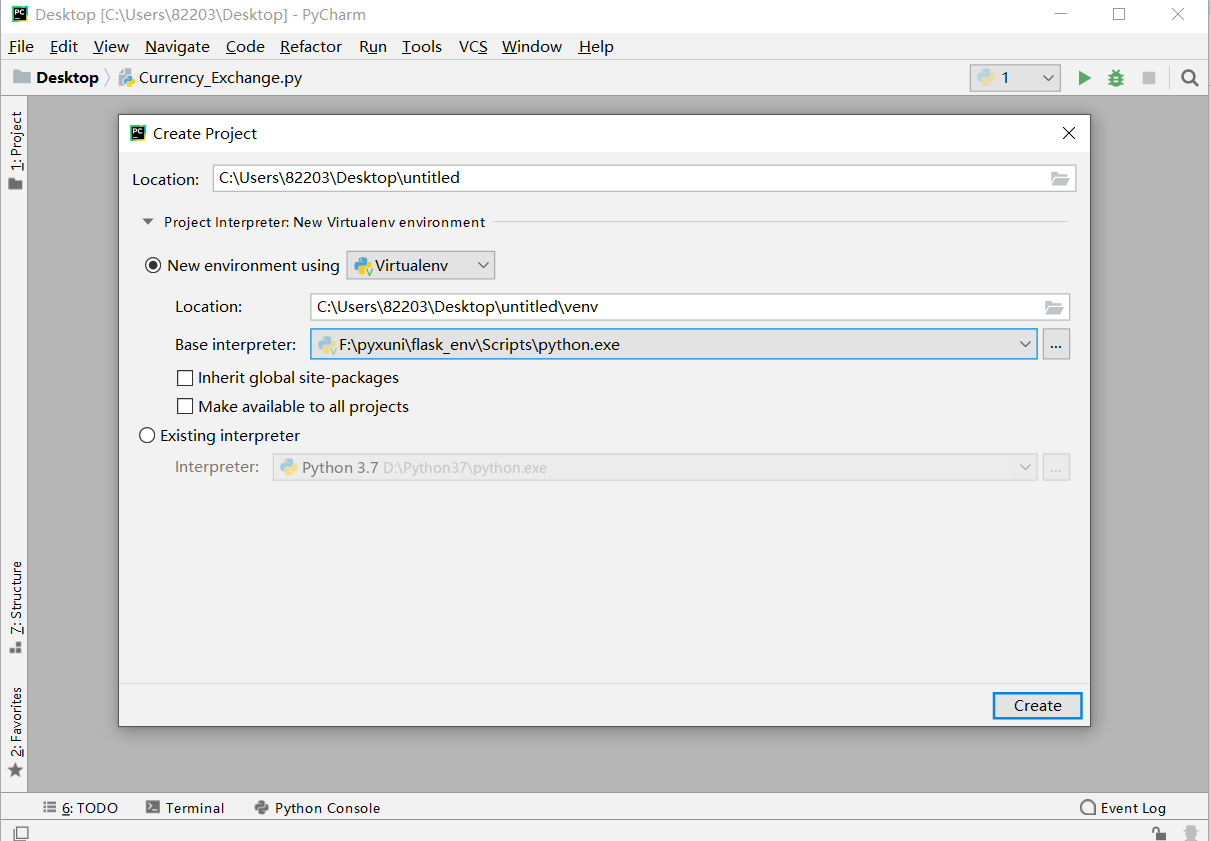
Task: Click the project Location path field
Action: pos(644,178)
